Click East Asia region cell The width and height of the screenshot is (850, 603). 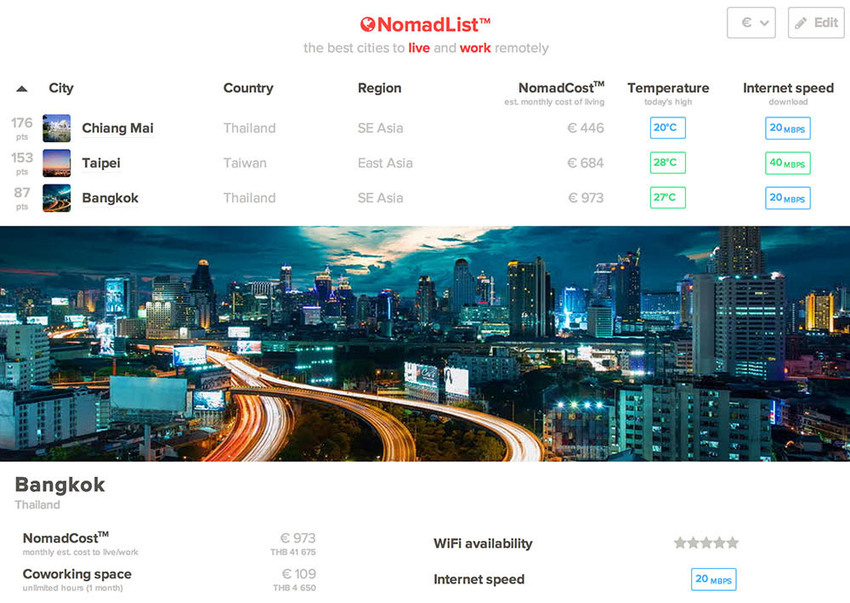(x=385, y=163)
